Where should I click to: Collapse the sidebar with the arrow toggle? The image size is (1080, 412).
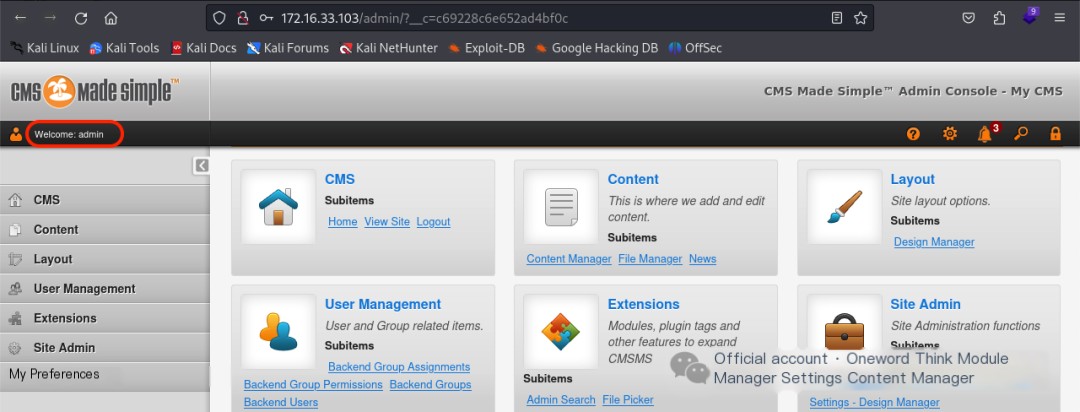click(x=201, y=165)
